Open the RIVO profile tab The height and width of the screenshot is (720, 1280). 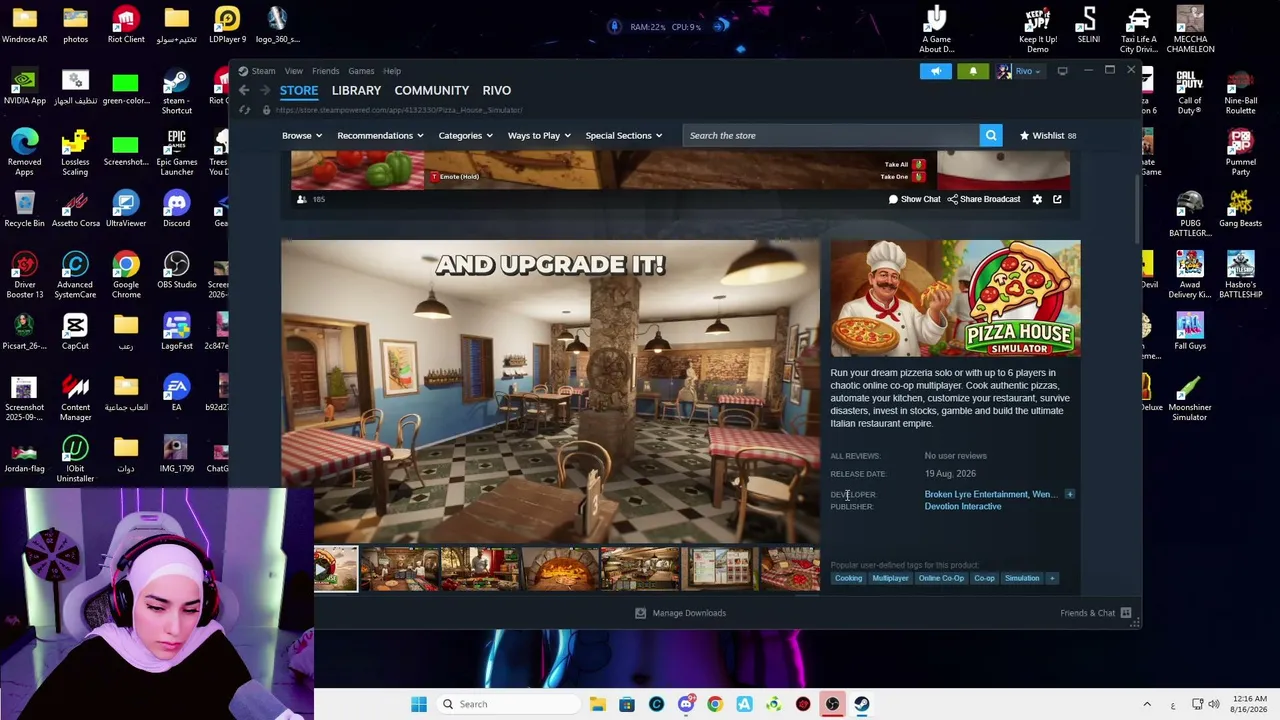(496, 91)
